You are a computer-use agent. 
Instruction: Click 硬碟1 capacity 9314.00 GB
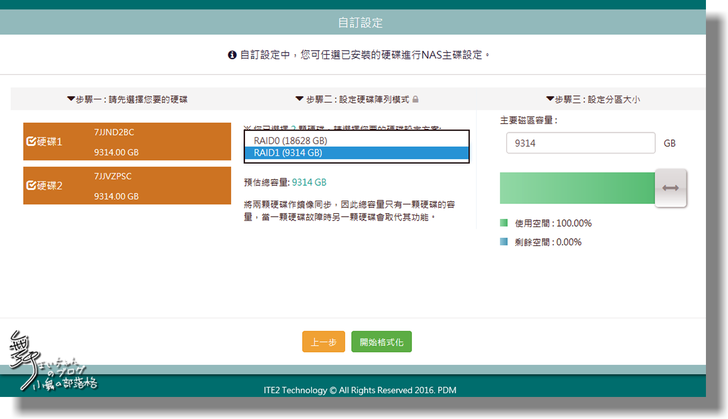[116, 152]
